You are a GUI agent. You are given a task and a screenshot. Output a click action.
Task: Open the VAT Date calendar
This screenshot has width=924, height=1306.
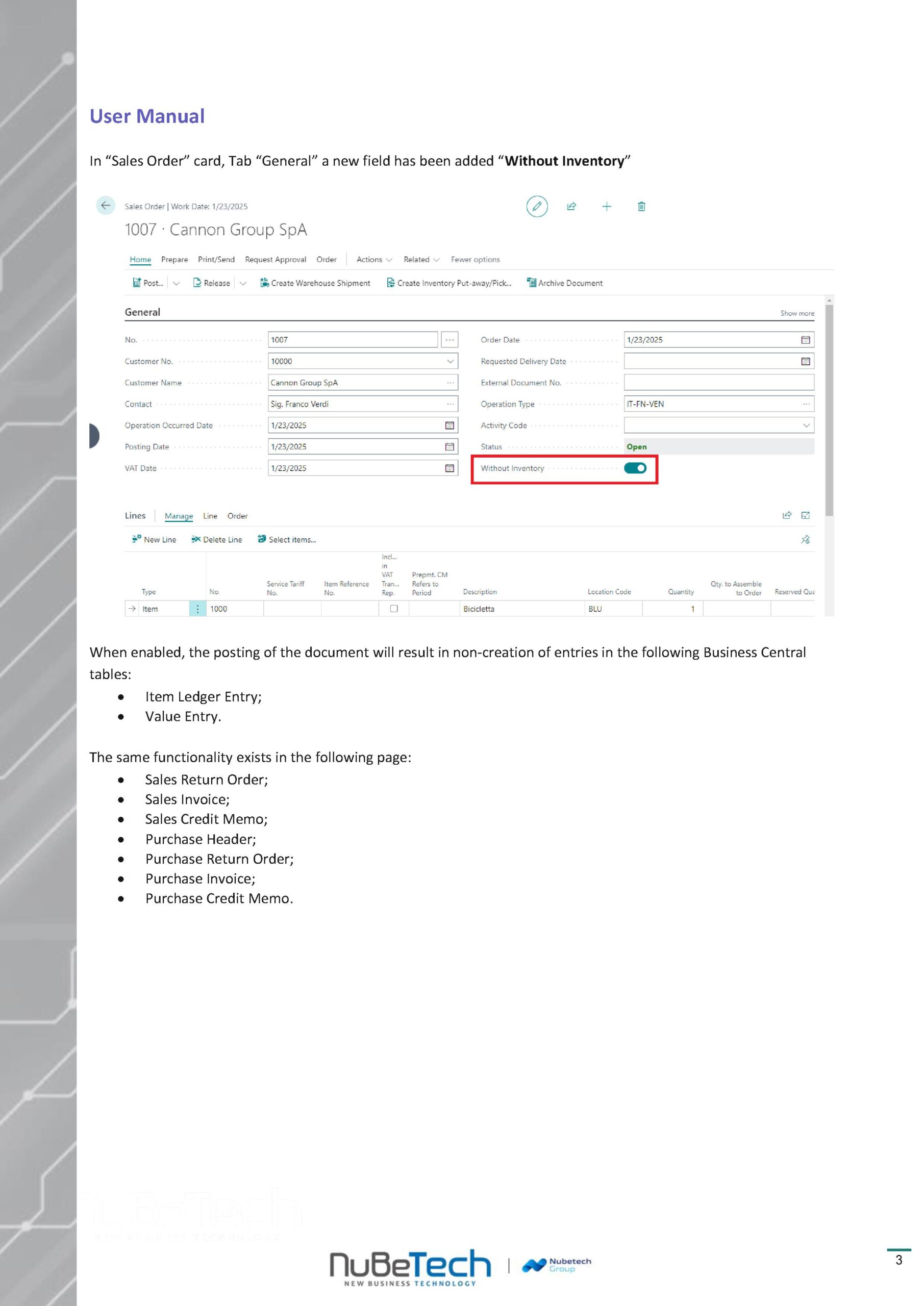[449, 468]
